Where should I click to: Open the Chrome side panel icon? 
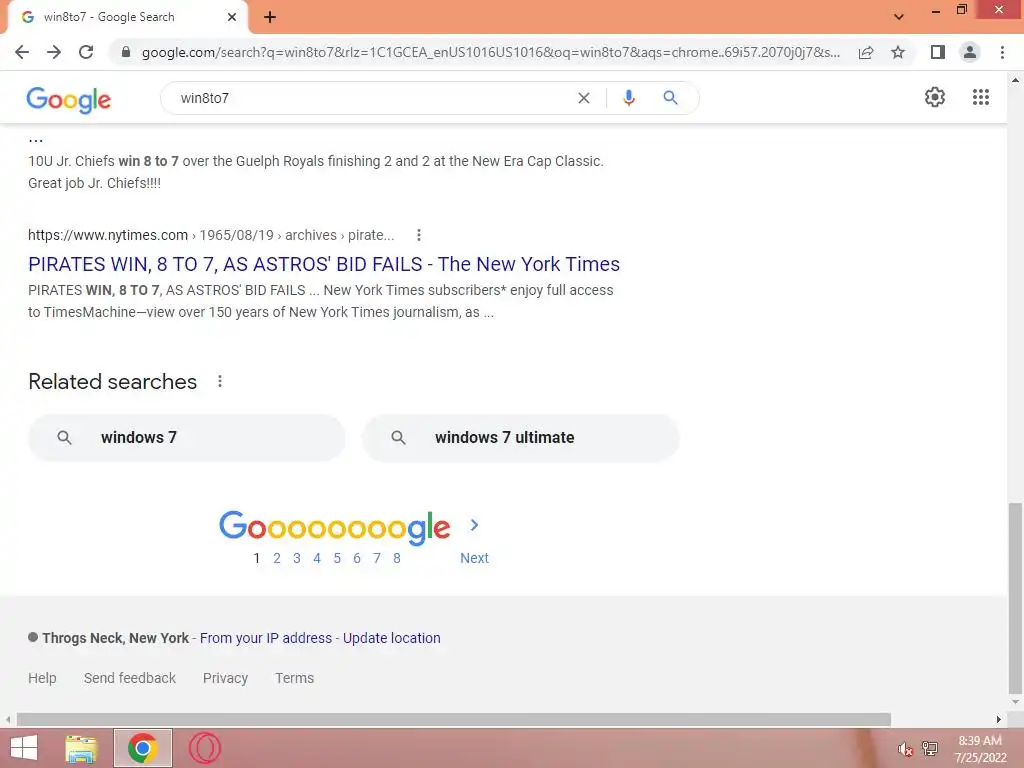click(938, 52)
